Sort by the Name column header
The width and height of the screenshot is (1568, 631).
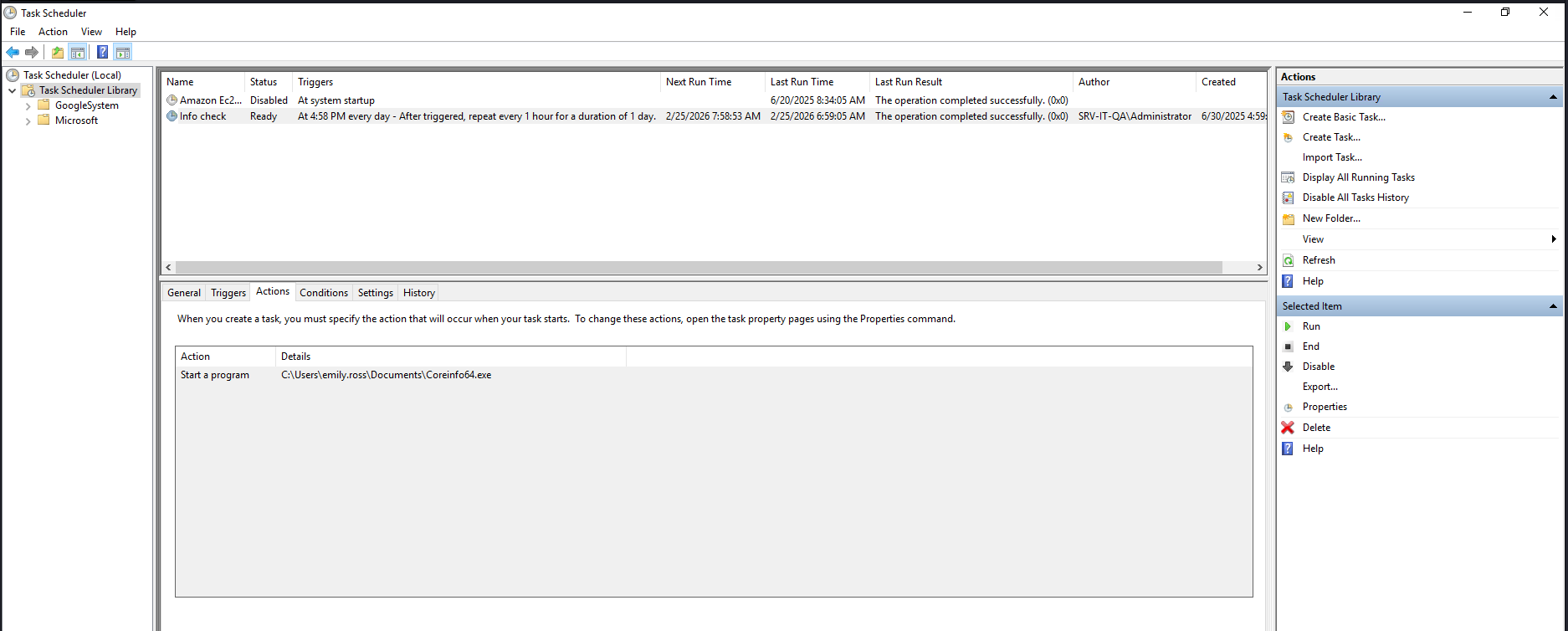pyautogui.click(x=202, y=82)
